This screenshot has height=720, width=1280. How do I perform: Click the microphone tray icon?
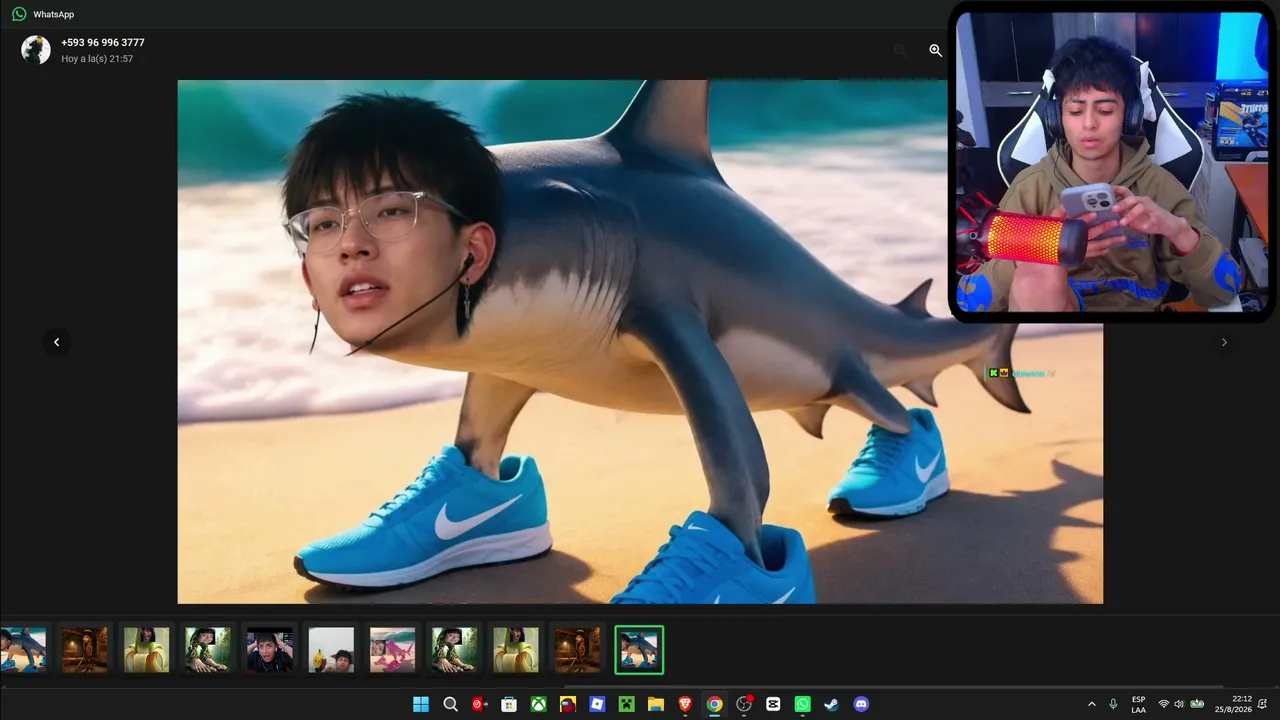tap(1113, 704)
